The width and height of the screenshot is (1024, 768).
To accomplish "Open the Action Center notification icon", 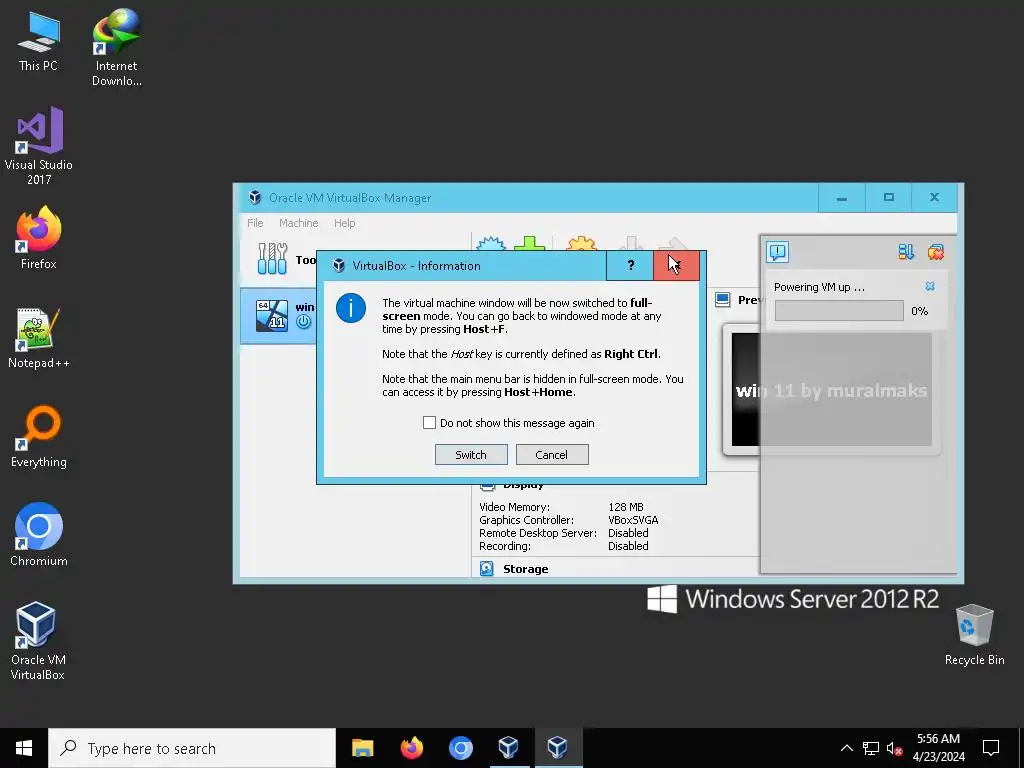I will [x=991, y=748].
